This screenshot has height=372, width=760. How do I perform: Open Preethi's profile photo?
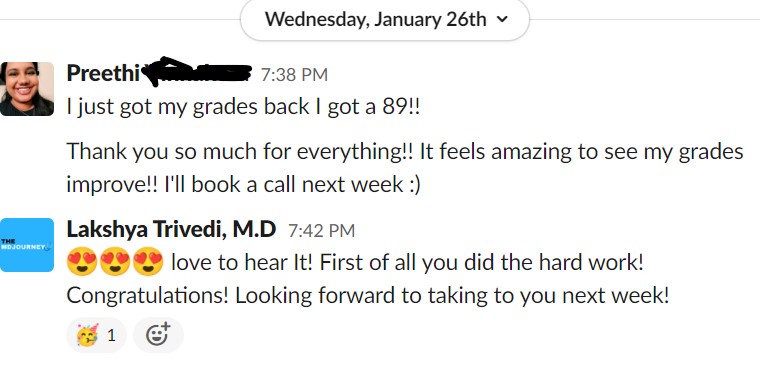27,89
